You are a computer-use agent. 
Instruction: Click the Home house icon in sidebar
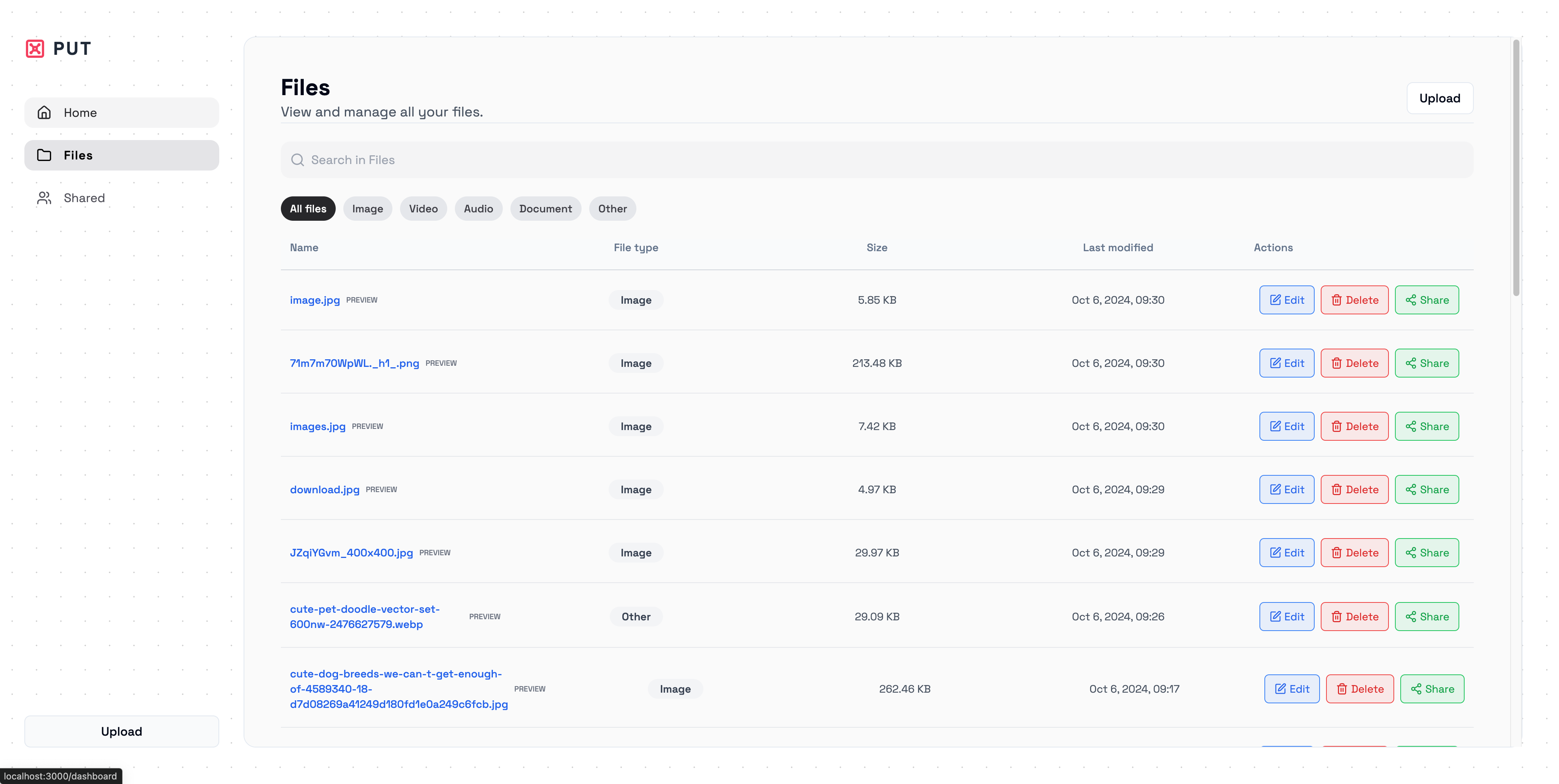(x=44, y=113)
